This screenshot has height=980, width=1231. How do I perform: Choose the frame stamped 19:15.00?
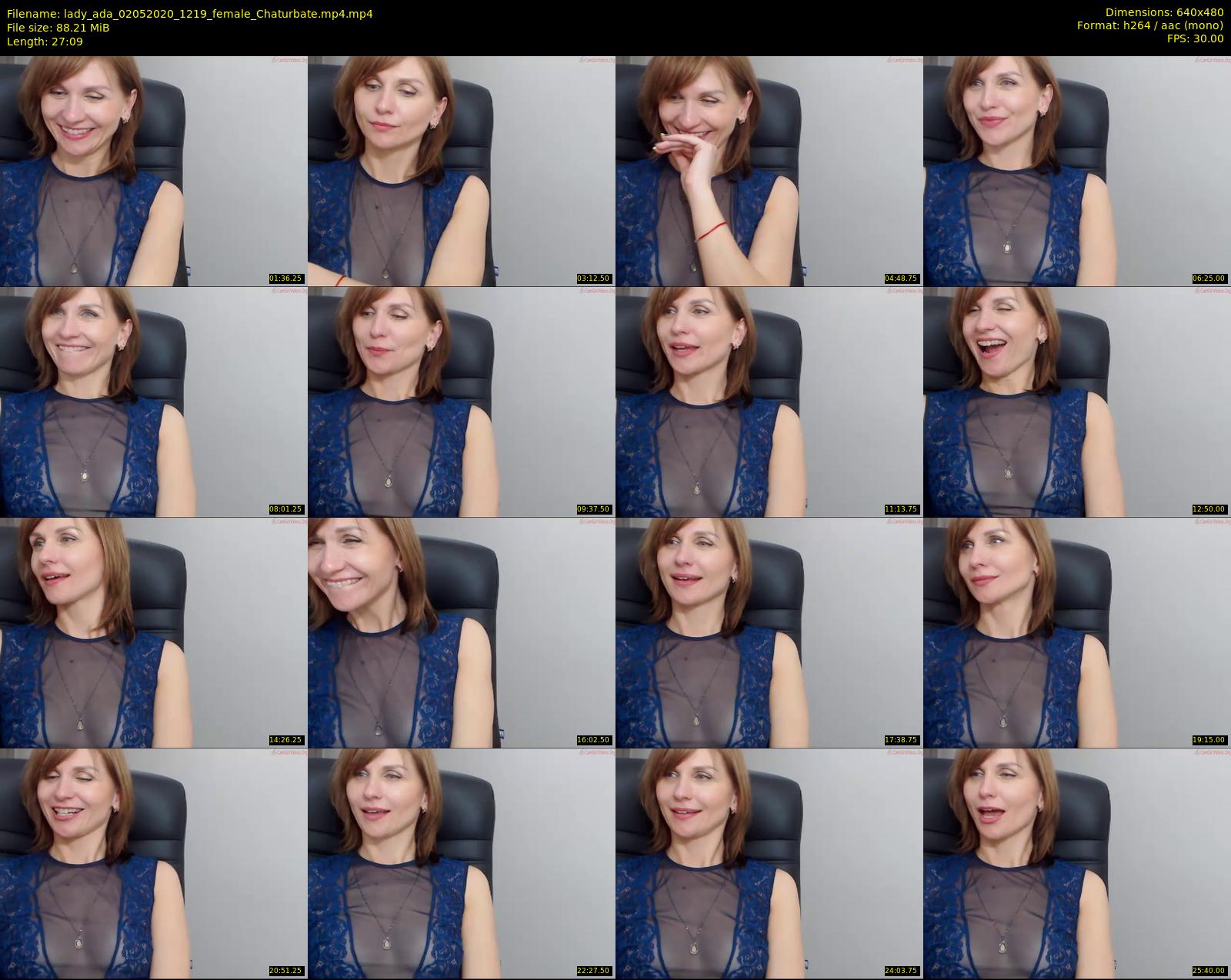1077,632
